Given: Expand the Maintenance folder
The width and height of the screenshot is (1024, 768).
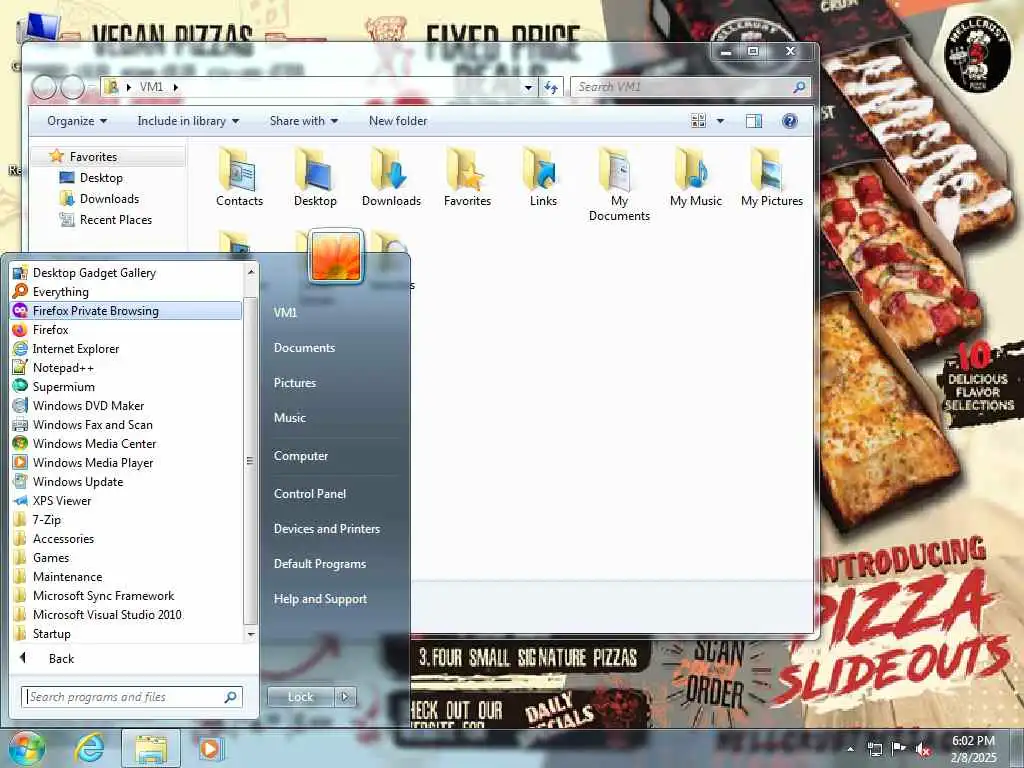Looking at the screenshot, I should (126, 576).
